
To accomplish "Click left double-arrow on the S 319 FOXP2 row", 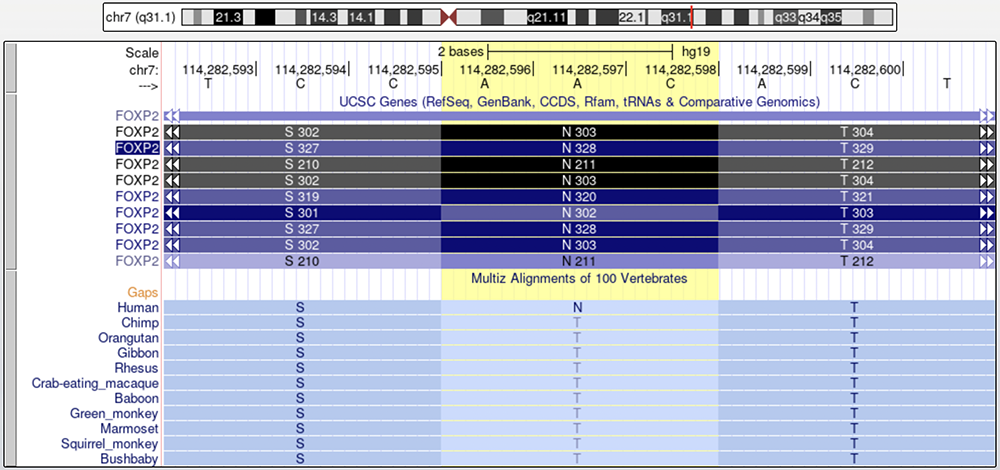I will pos(172,196).
